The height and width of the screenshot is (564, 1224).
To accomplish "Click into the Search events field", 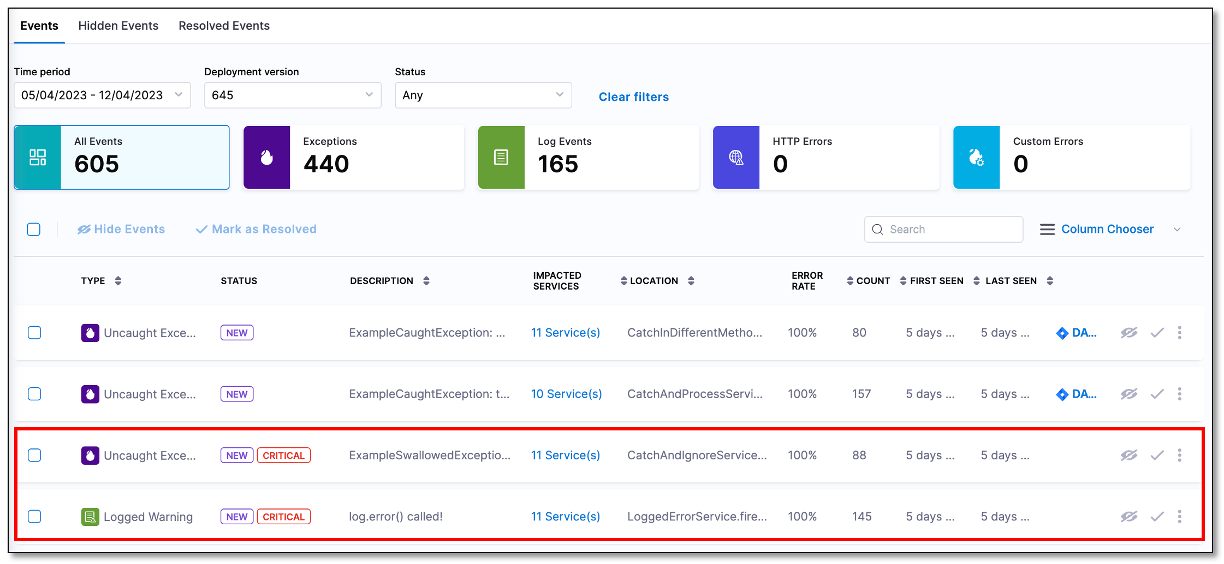I will tap(950, 229).
